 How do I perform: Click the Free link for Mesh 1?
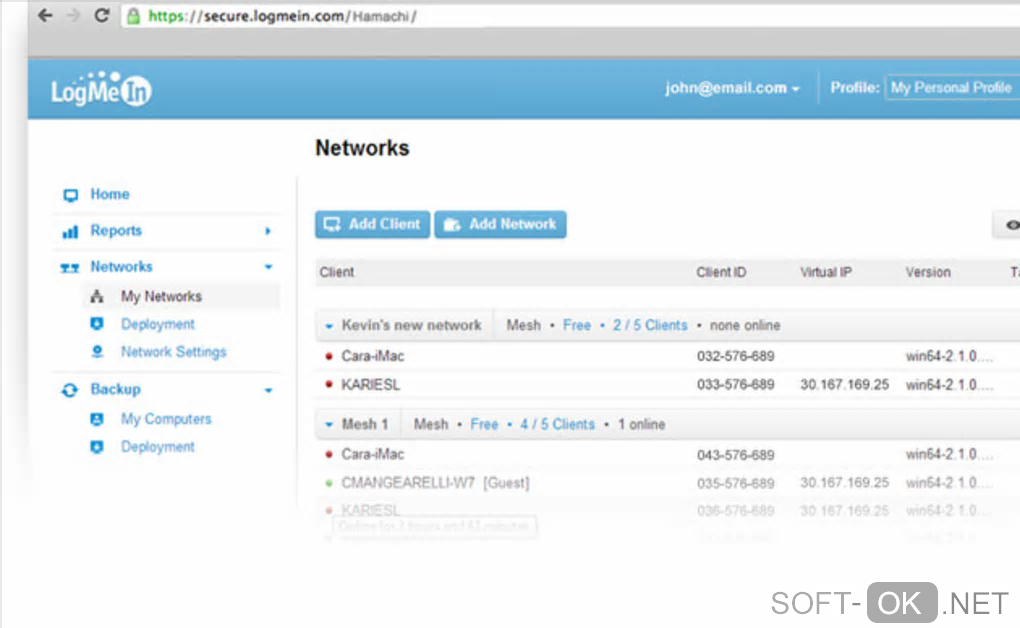pos(485,424)
